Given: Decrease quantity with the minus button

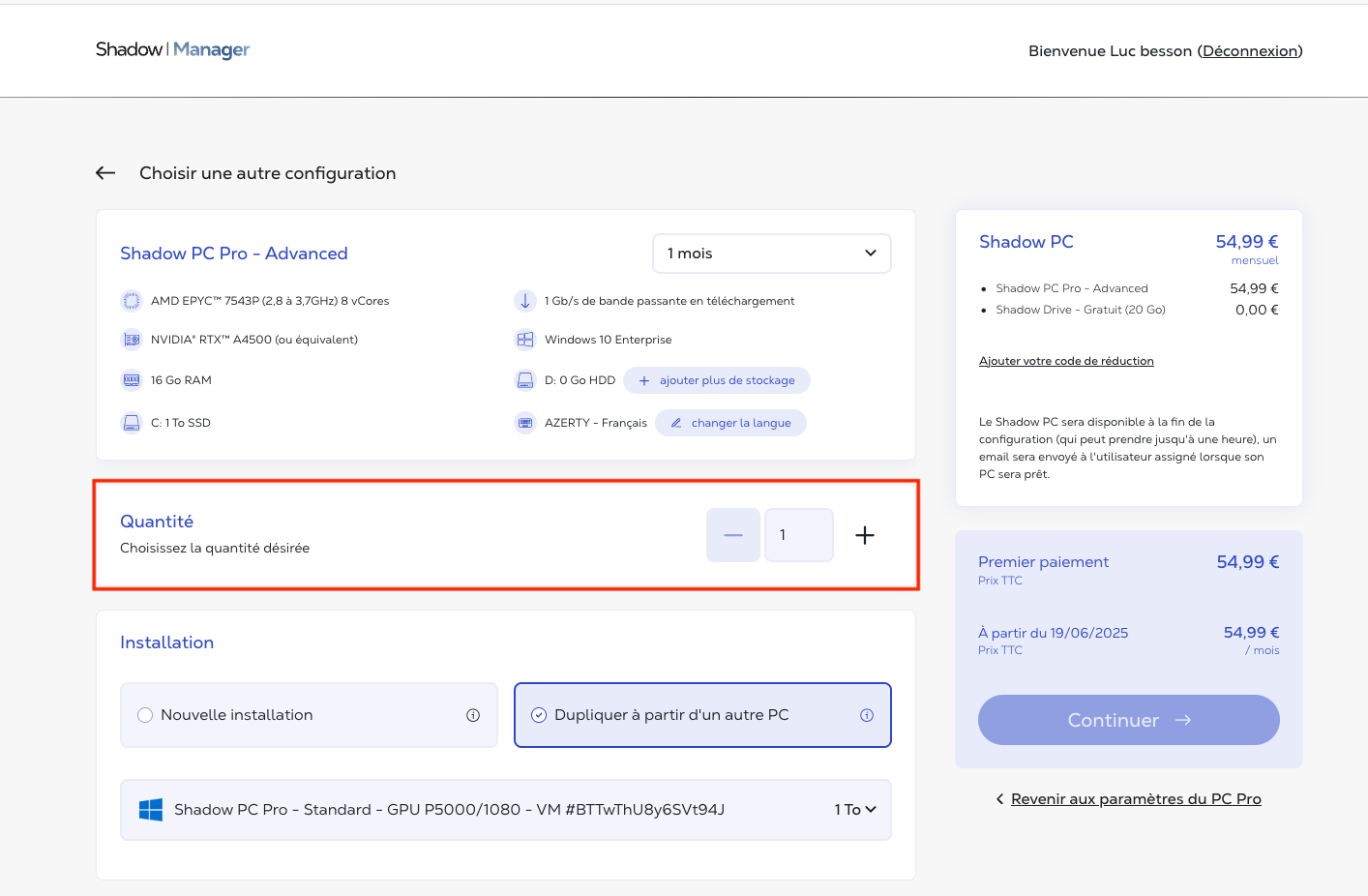Looking at the screenshot, I should pyautogui.click(x=733, y=535).
